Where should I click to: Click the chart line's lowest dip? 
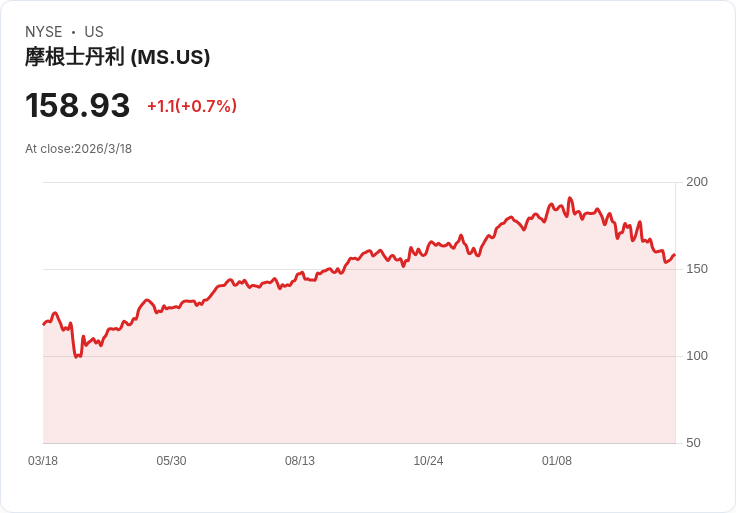pos(77,356)
